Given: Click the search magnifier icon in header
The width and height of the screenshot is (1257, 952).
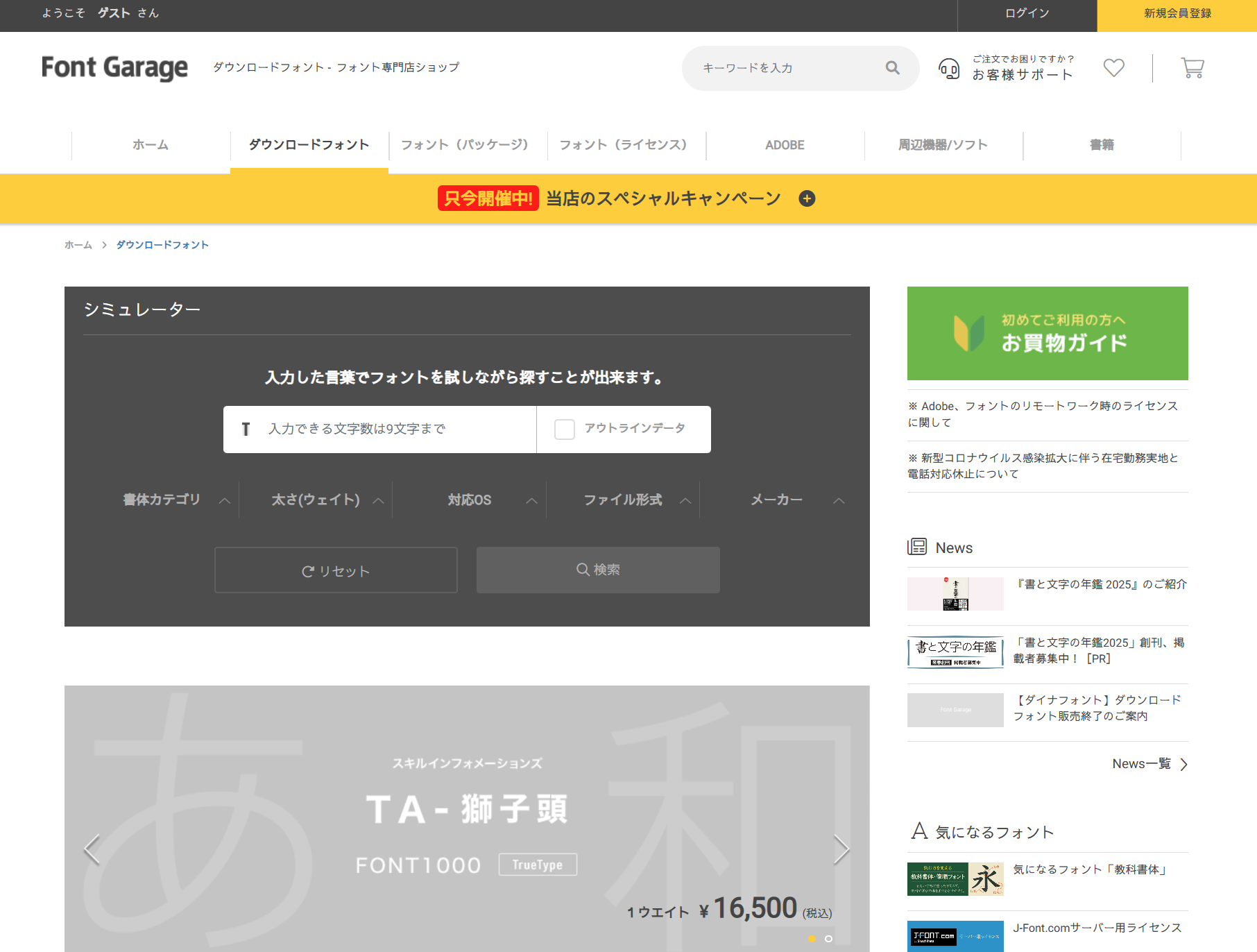Looking at the screenshot, I should pyautogui.click(x=892, y=68).
